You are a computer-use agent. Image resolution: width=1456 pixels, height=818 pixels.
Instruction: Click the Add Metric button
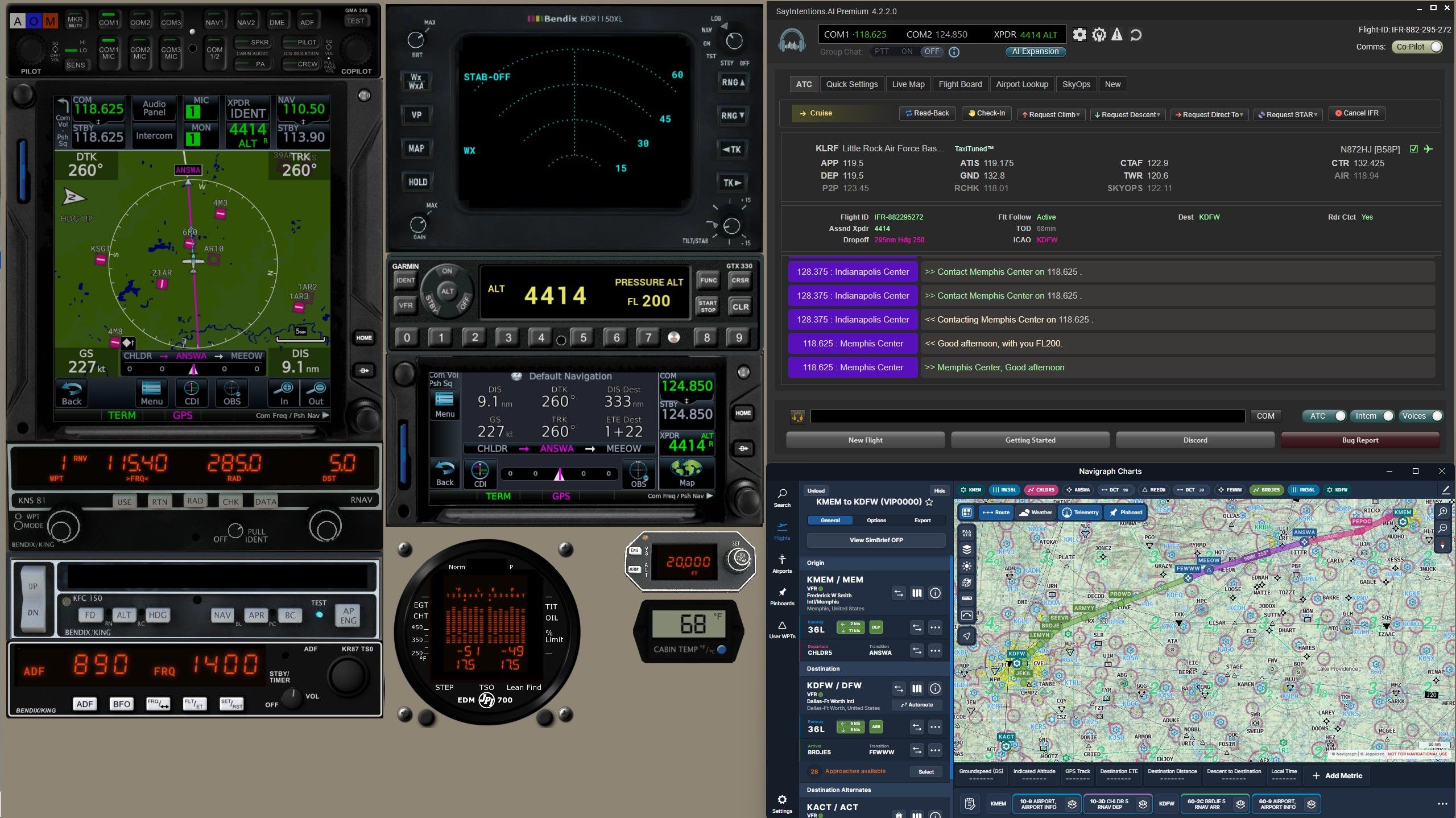pos(1337,776)
